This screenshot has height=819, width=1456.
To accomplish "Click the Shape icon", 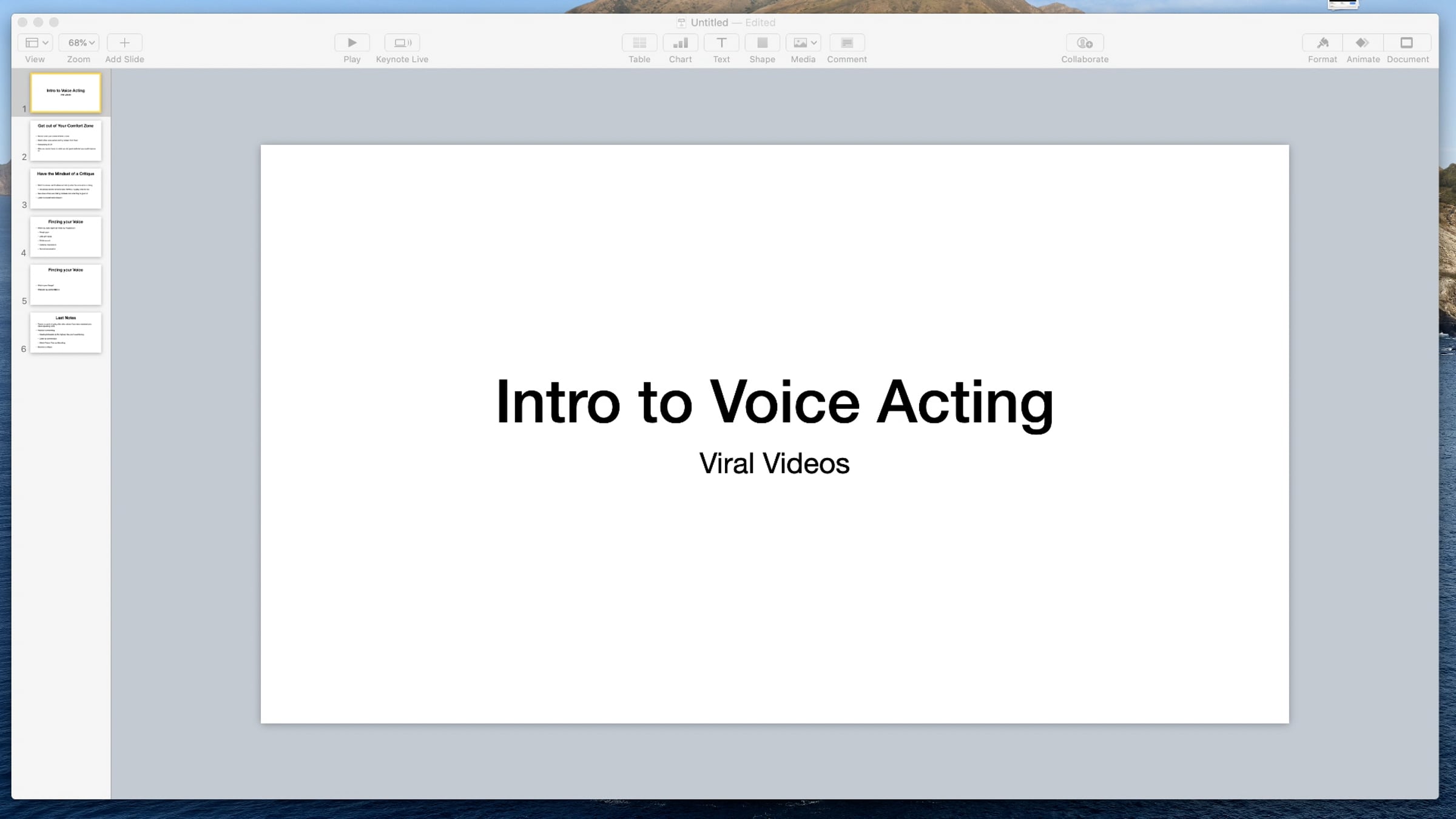I will pos(762,42).
